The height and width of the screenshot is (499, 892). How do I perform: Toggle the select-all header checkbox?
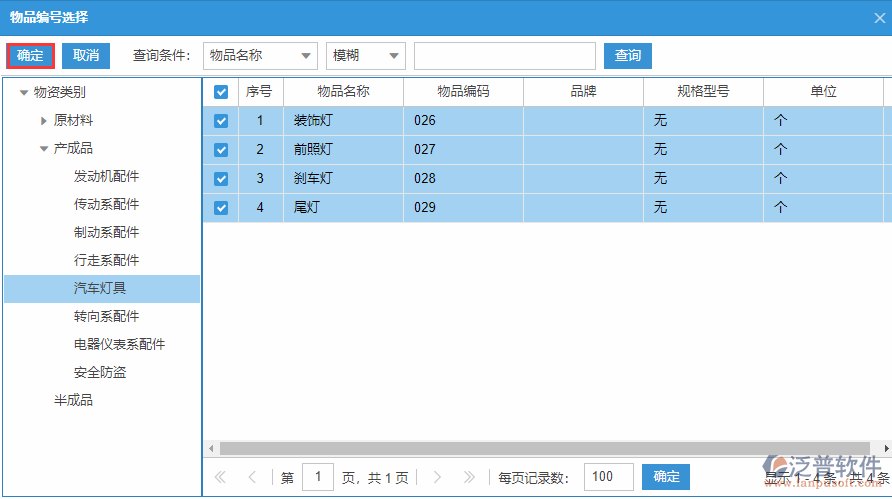tap(221, 92)
